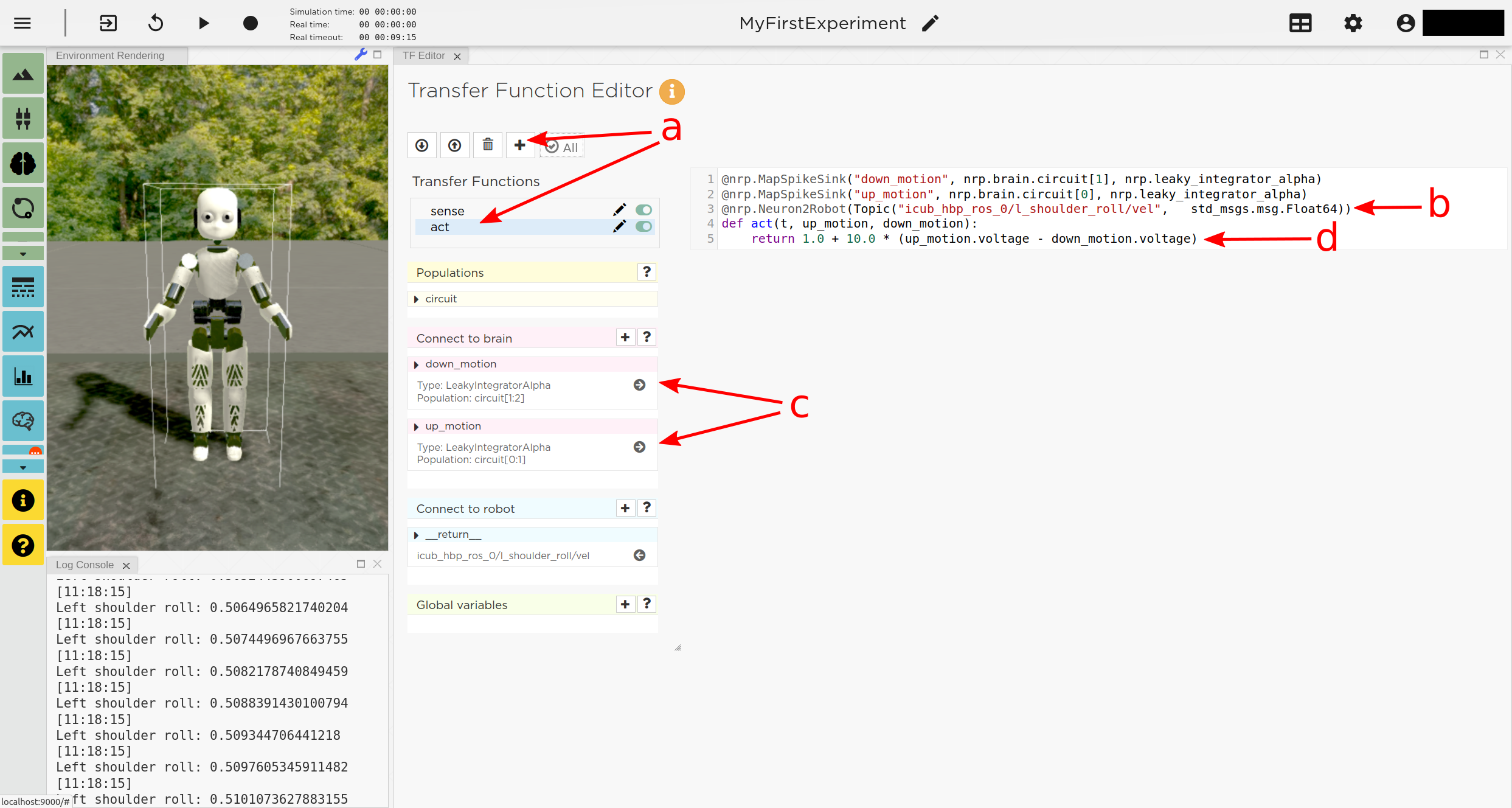Open the plug connector sidebar tool
The image size is (1512, 808).
click(23, 118)
